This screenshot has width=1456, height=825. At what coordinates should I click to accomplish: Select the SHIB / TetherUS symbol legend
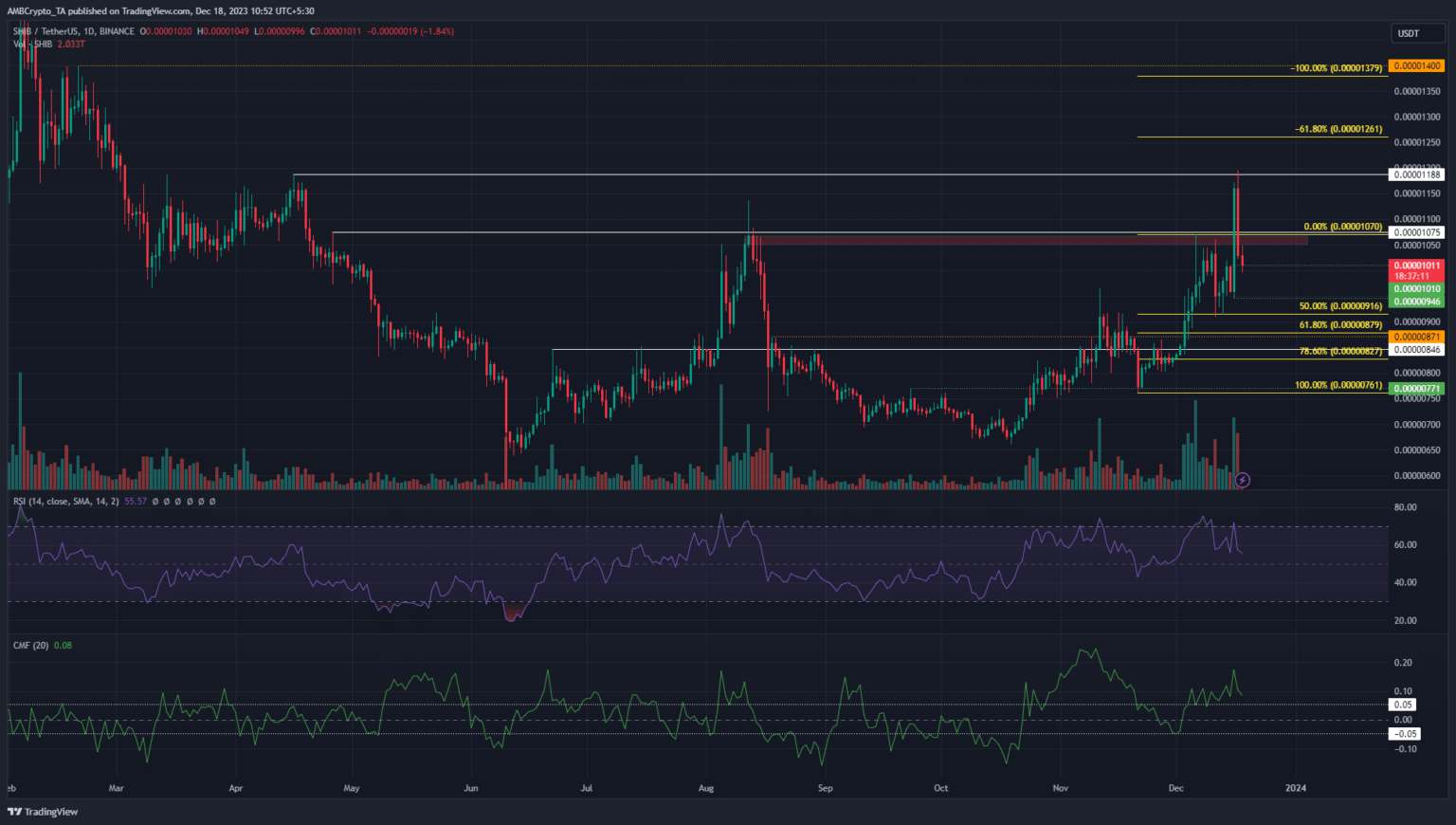tap(74, 31)
